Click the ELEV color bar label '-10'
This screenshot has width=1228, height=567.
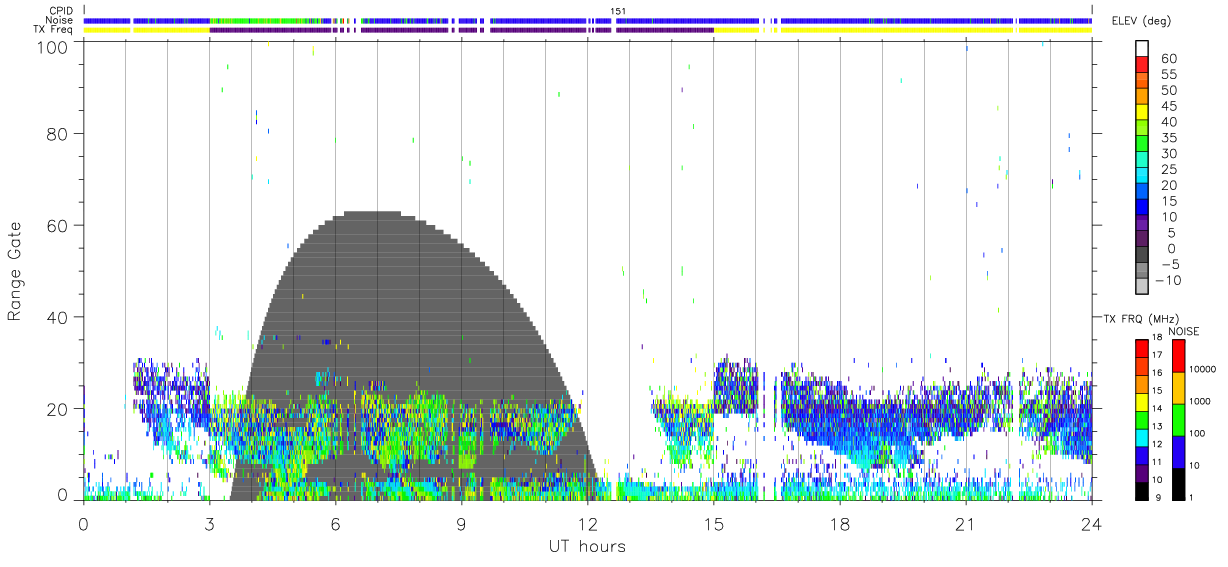[1168, 280]
